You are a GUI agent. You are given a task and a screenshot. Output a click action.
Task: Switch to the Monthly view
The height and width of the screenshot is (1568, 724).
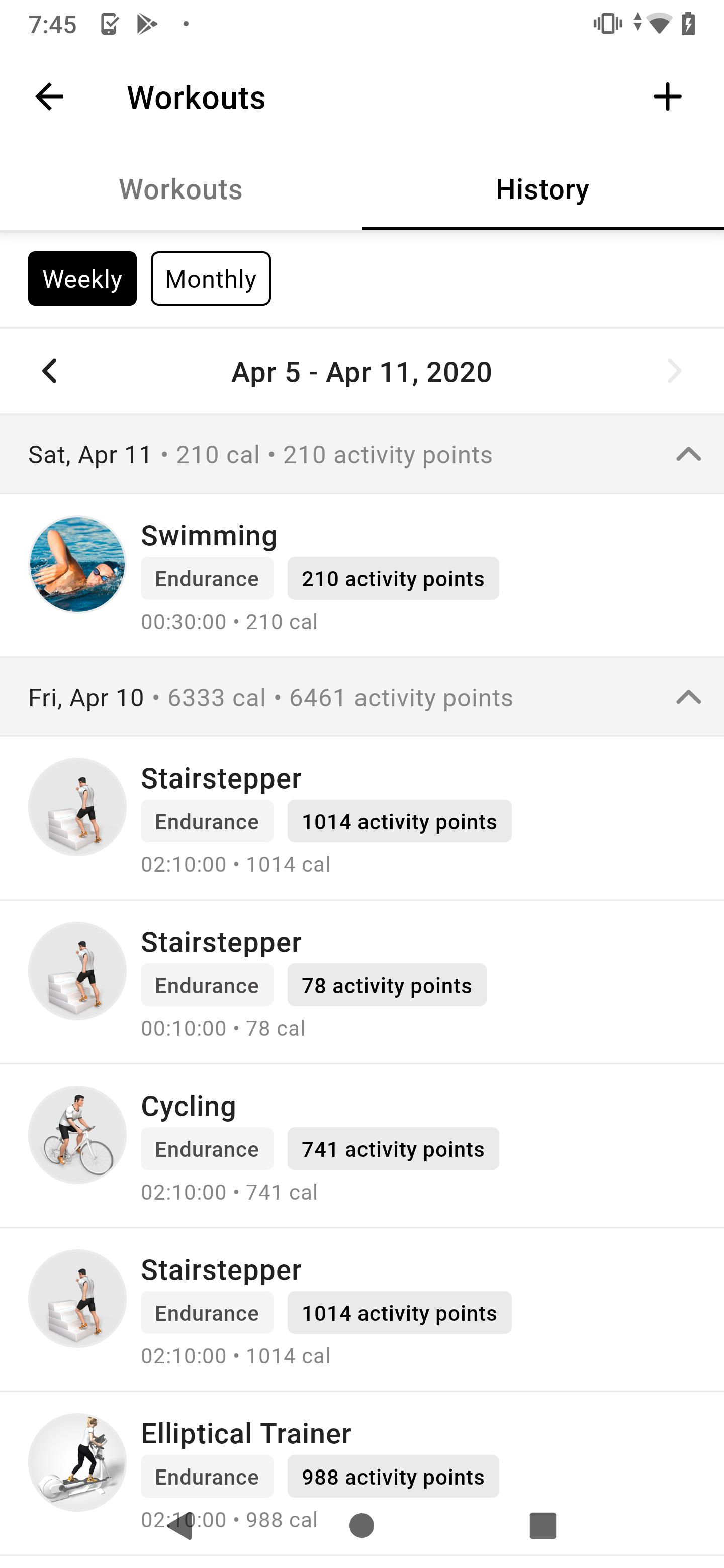[211, 278]
